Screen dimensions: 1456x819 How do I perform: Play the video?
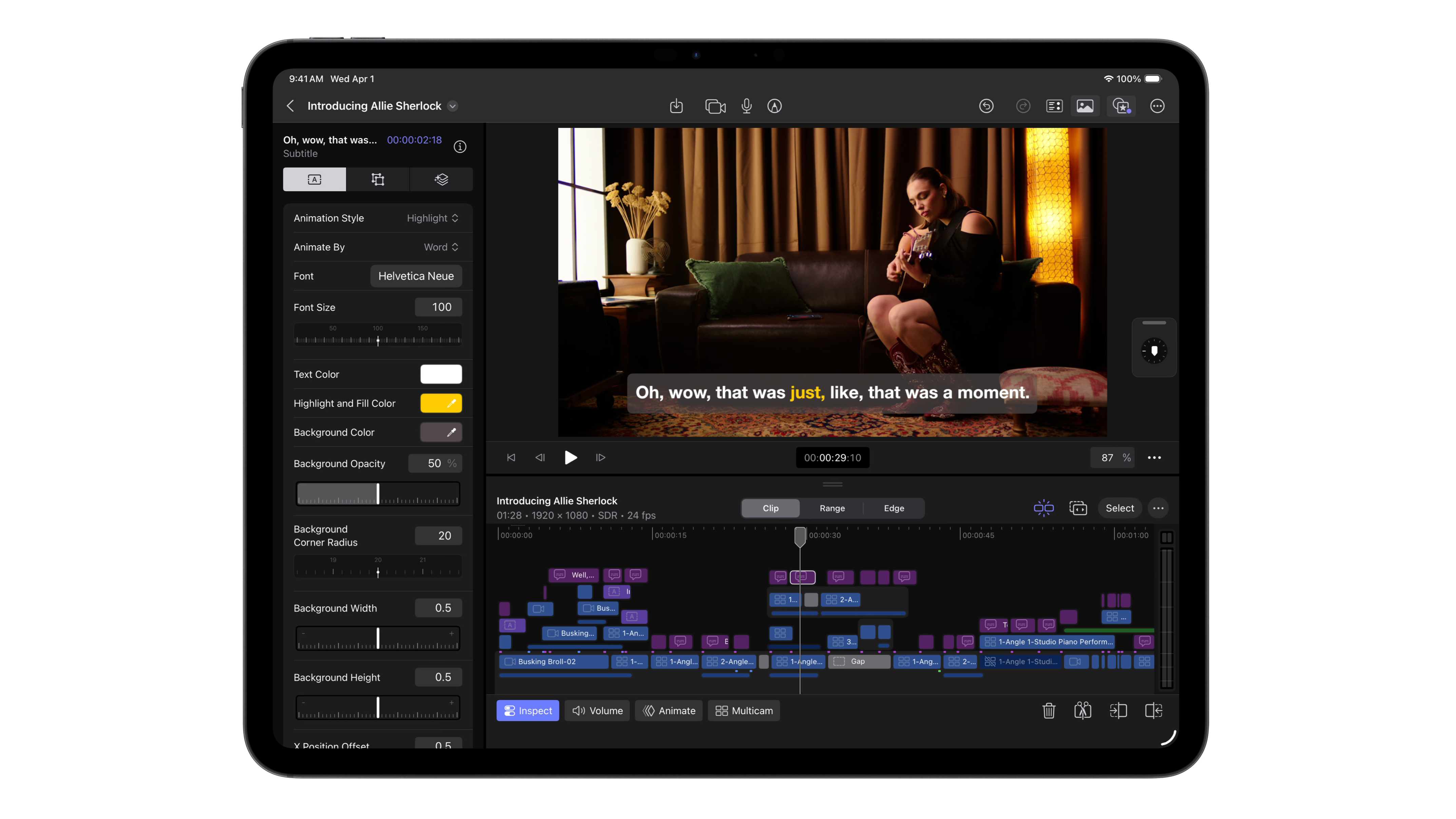570,457
